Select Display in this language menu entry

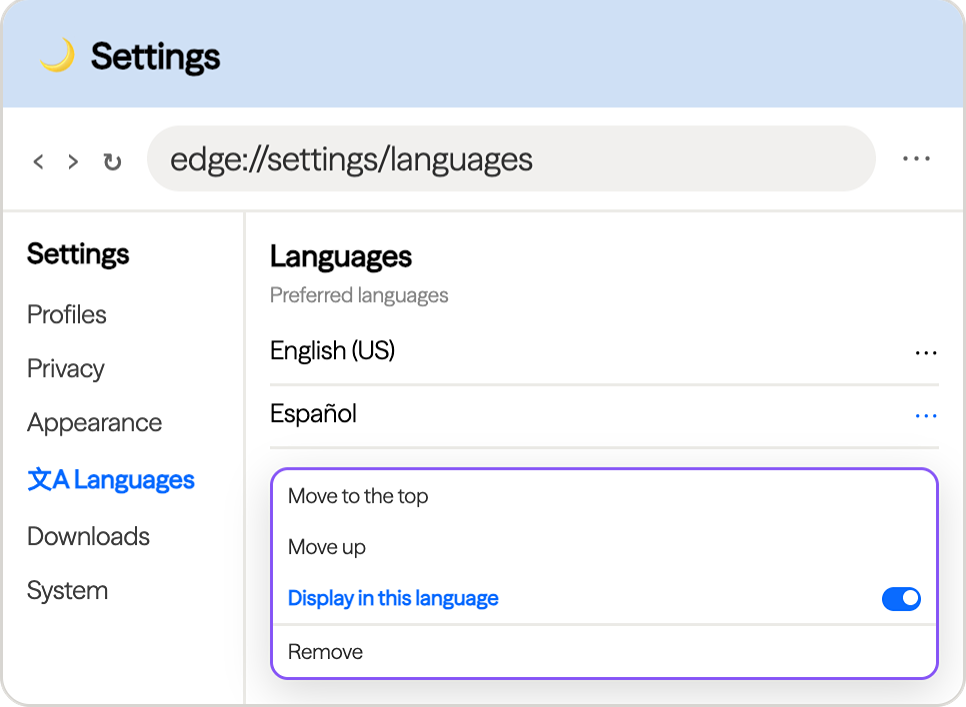[604, 598]
